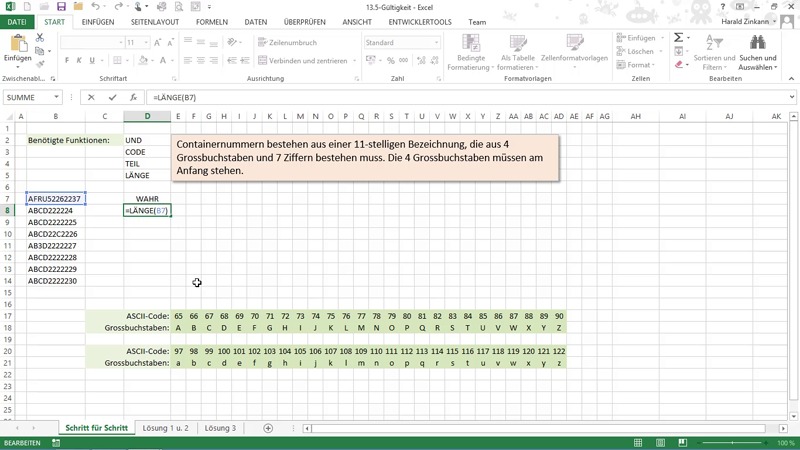Image resolution: width=800 pixels, height=450 pixels.
Task: Open Harald Zinkann account menu
Action: [748, 22]
